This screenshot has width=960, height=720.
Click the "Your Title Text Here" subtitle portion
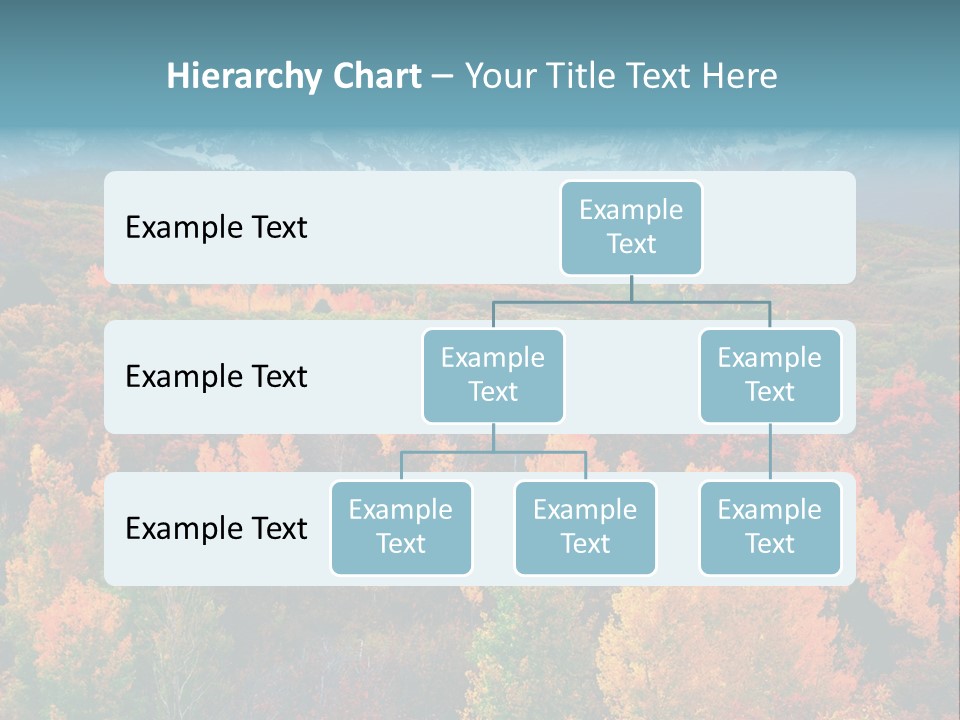(621, 76)
